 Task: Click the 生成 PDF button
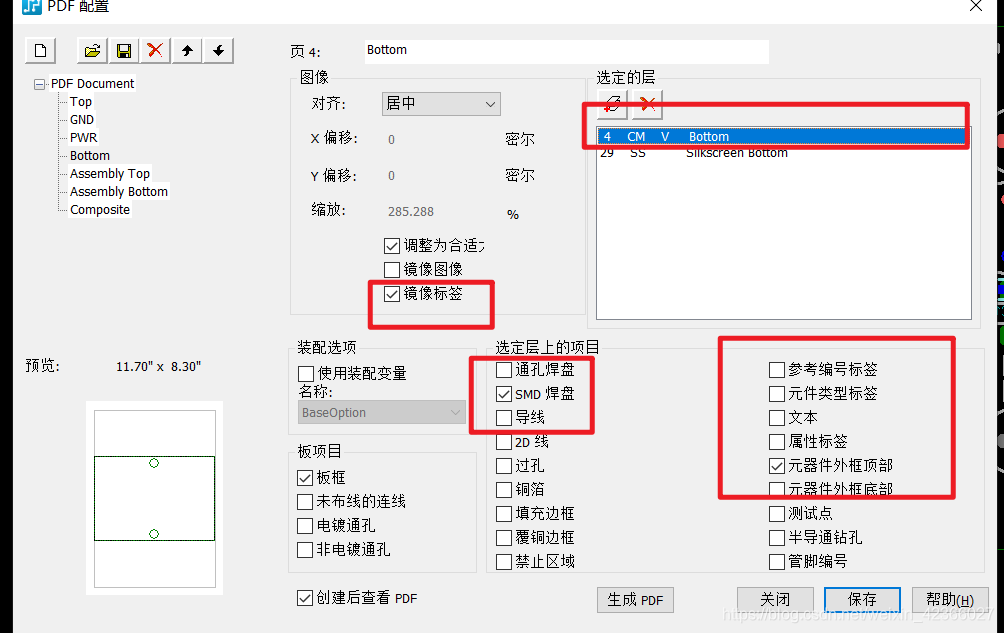click(635, 600)
